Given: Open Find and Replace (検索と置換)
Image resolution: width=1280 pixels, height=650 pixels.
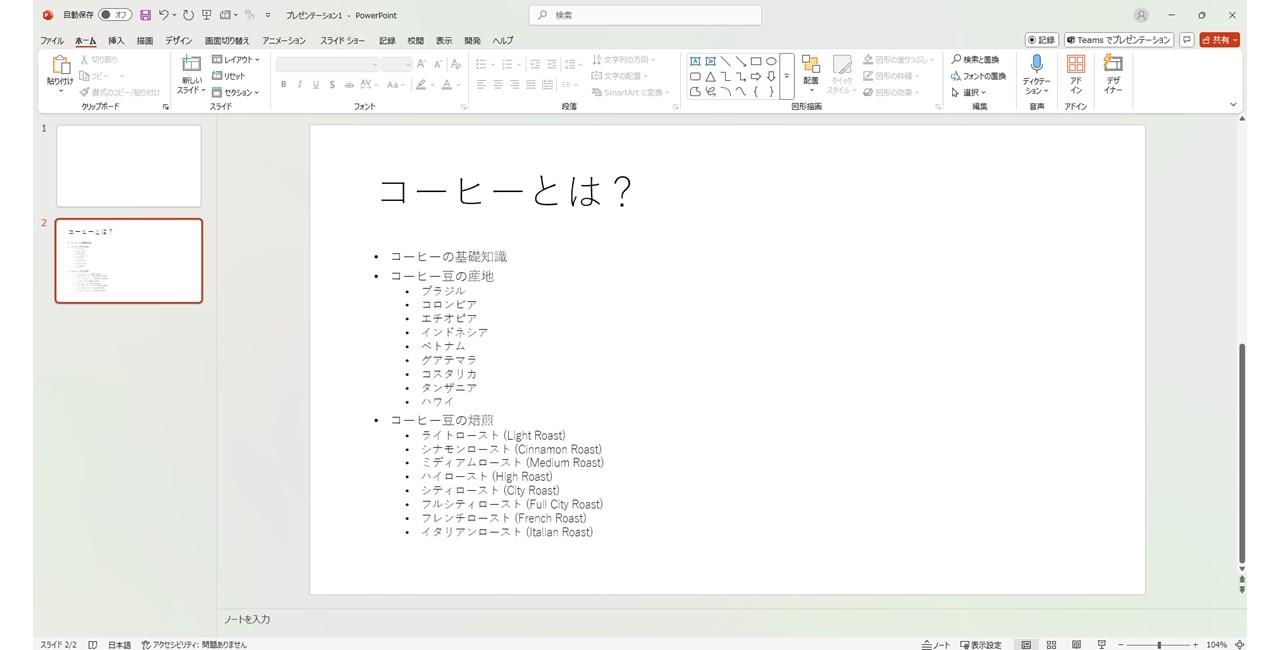Looking at the screenshot, I should pos(975,60).
